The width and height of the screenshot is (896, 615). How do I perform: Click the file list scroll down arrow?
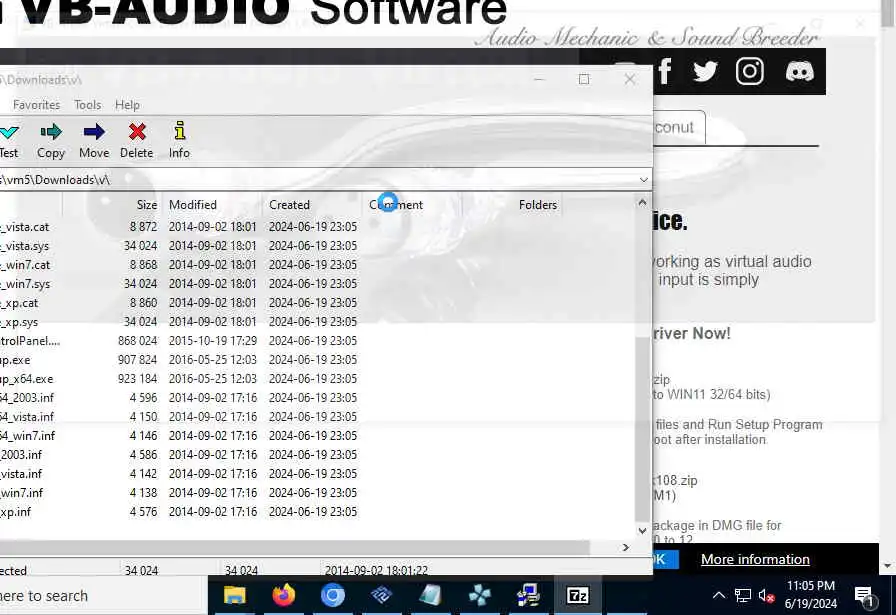pyautogui.click(x=642, y=530)
